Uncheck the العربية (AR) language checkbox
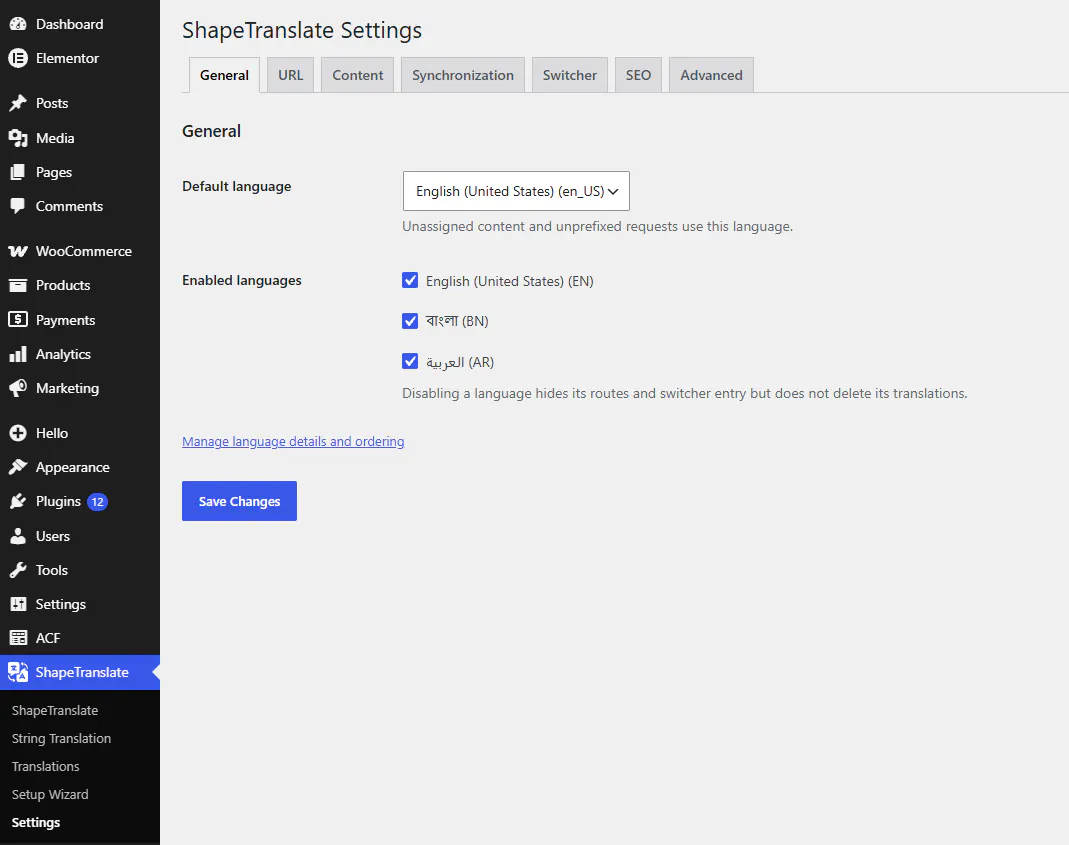The image size is (1069, 845). coord(410,361)
